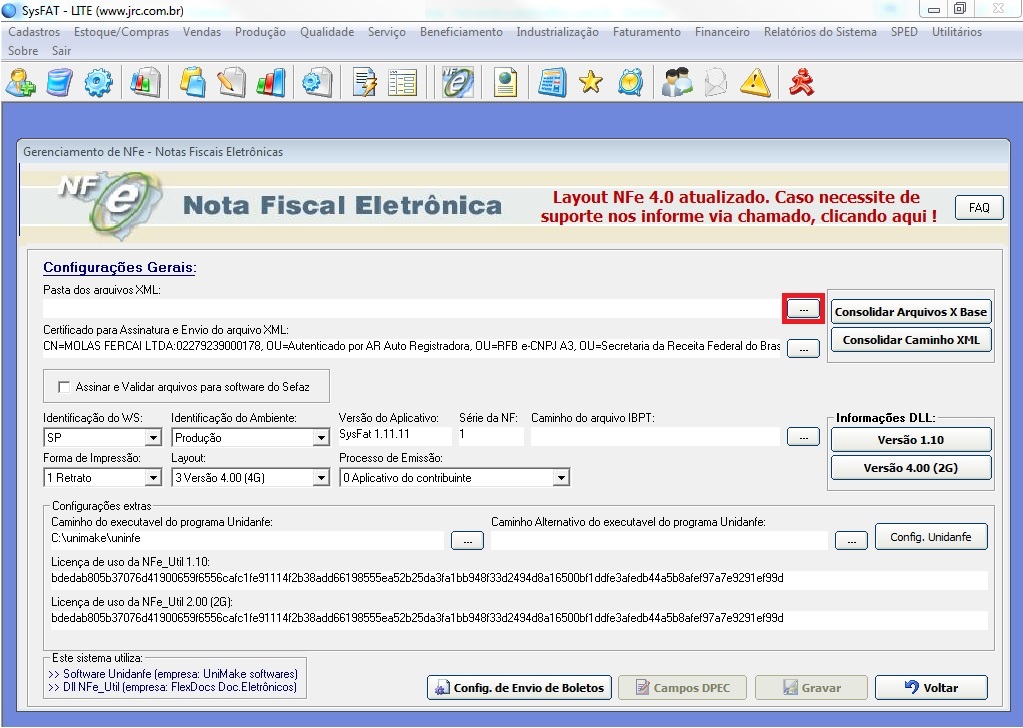Click the Sair menu item
The width and height of the screenshot is (1023, 728).
tap(61, 51)
